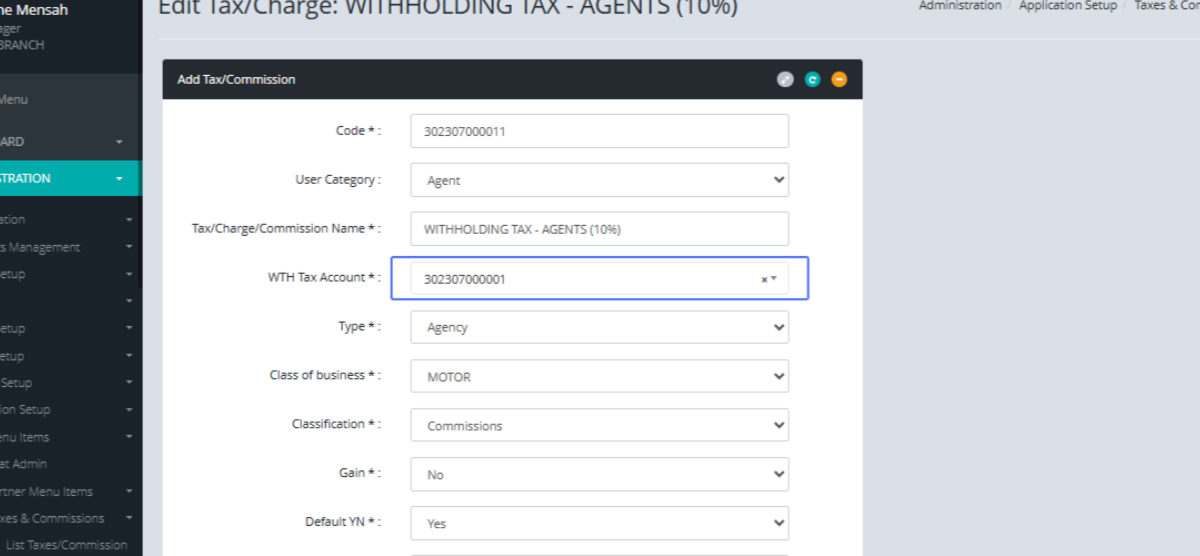Open the User Category dropdown
1200x556 pixels.
click(x=599, y=180)
